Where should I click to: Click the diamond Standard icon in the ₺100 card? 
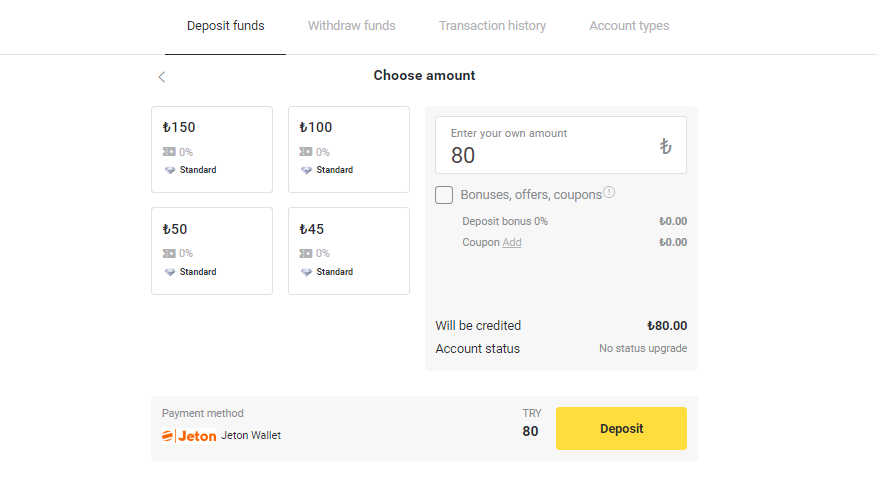tap(306, 170)
